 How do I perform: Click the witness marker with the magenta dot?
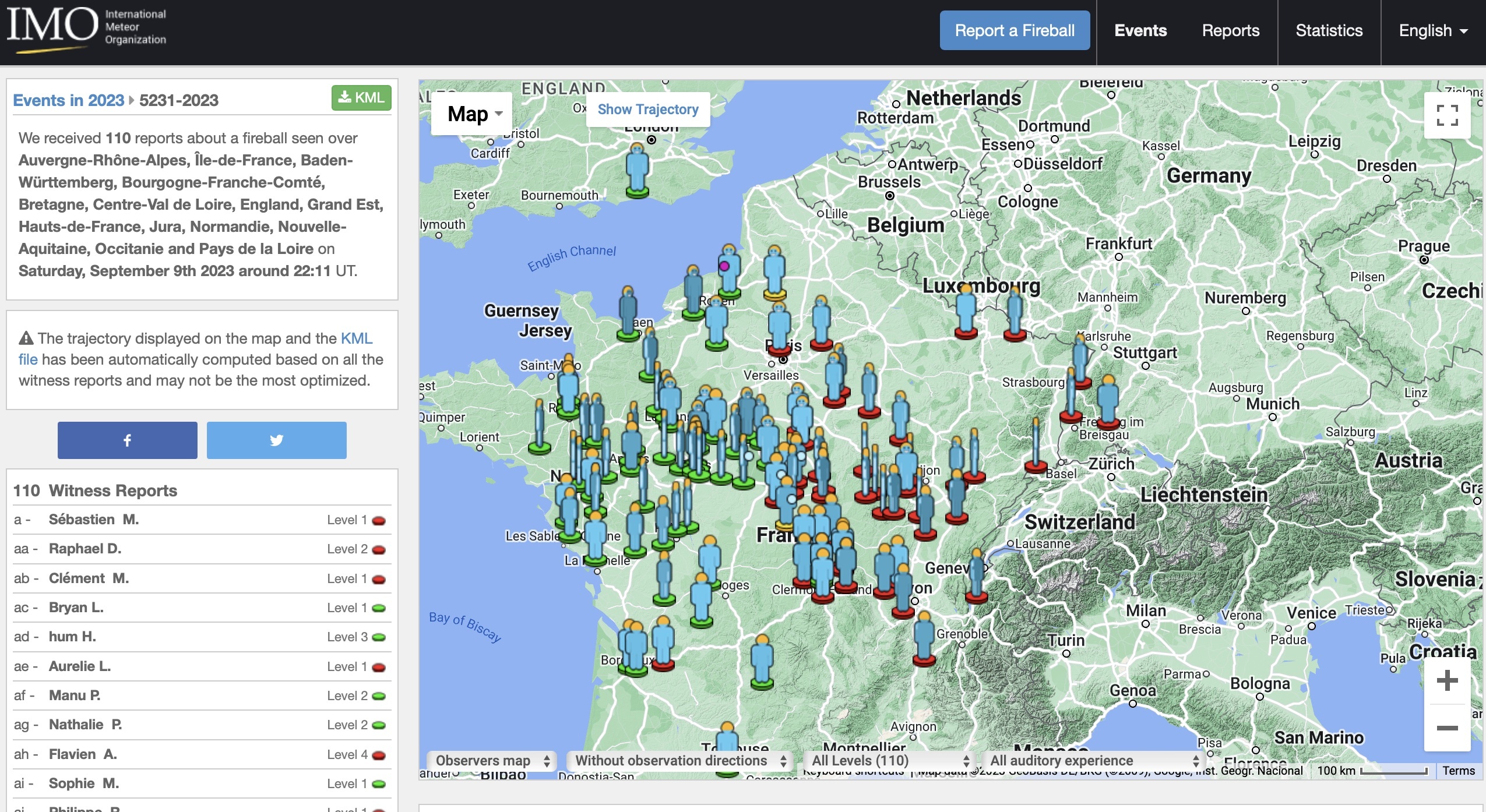pos(728,271)
